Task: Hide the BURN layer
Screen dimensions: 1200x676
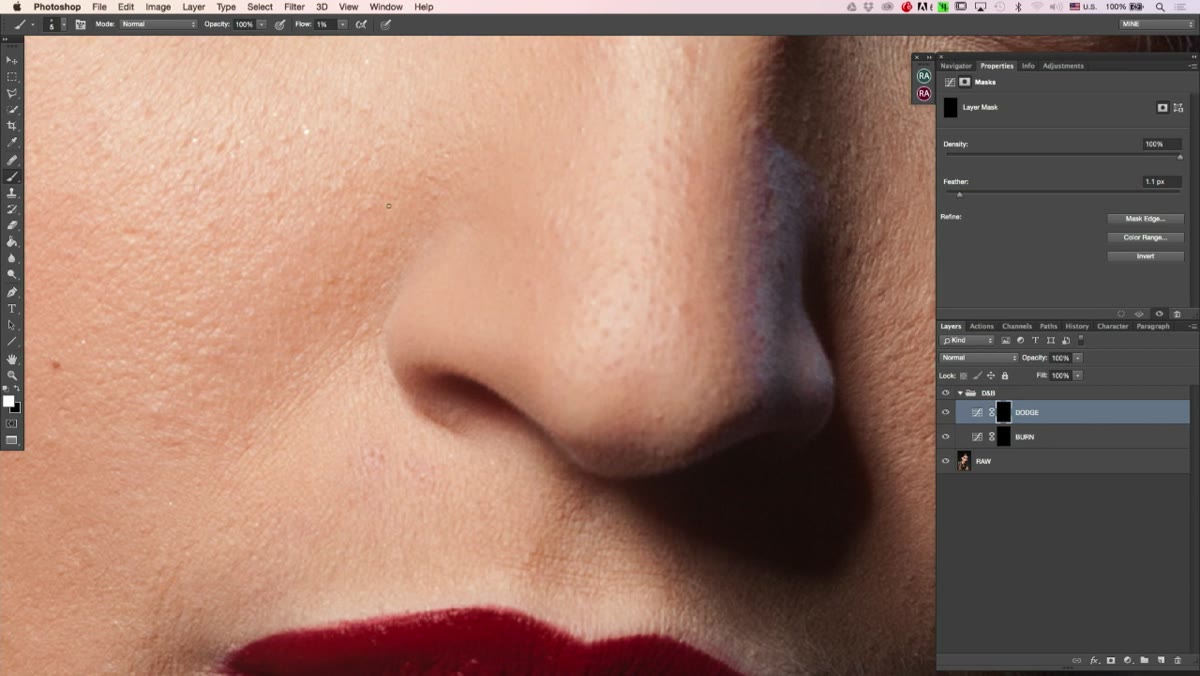Action: pyautogui.click(x=945, y=437)
